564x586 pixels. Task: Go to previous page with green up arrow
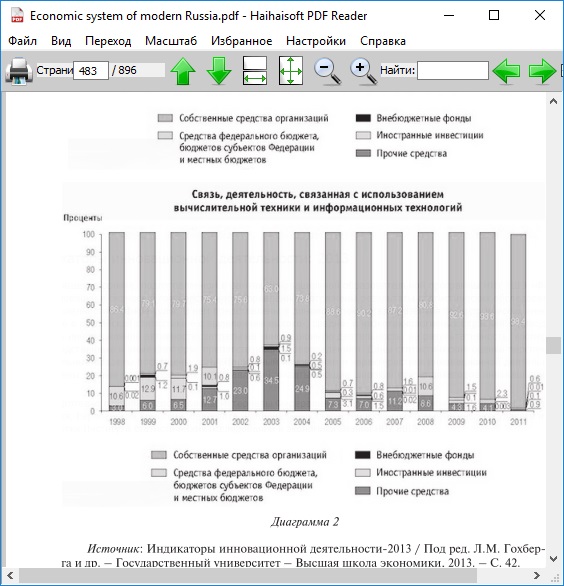183,71
